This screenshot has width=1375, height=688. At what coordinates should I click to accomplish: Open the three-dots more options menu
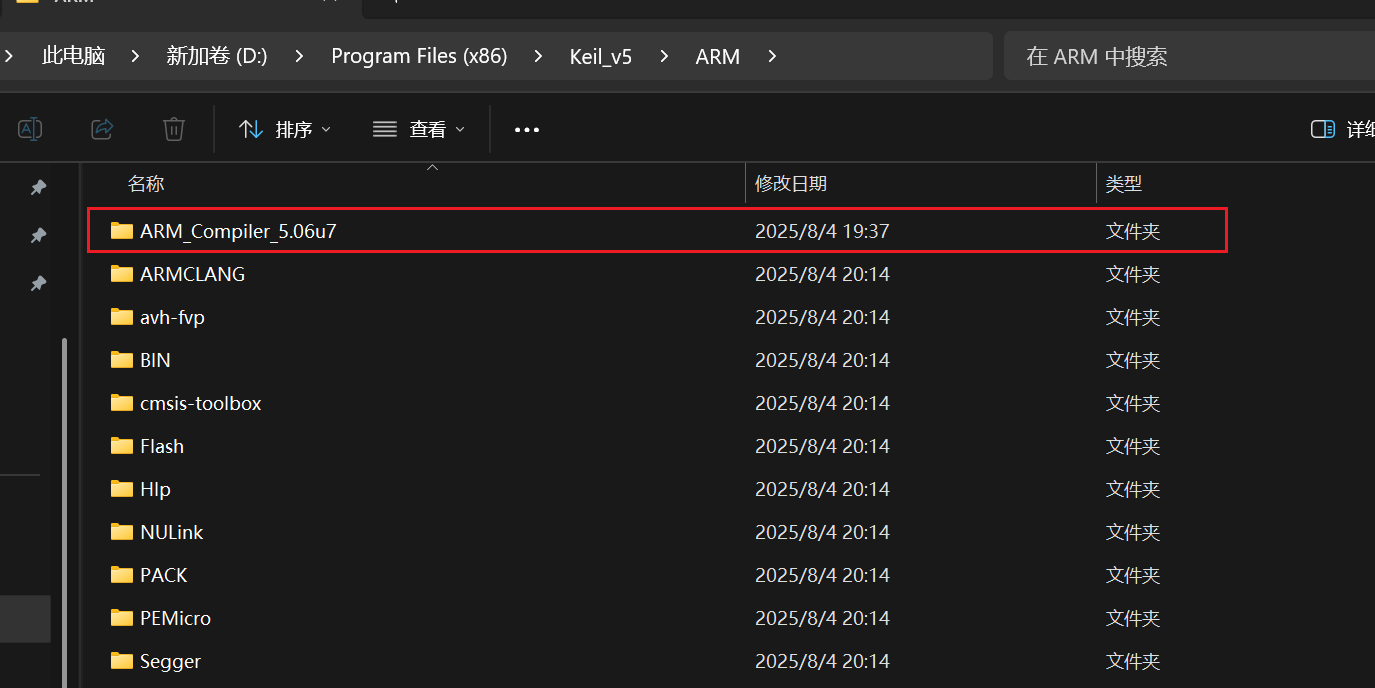(527, 130)
